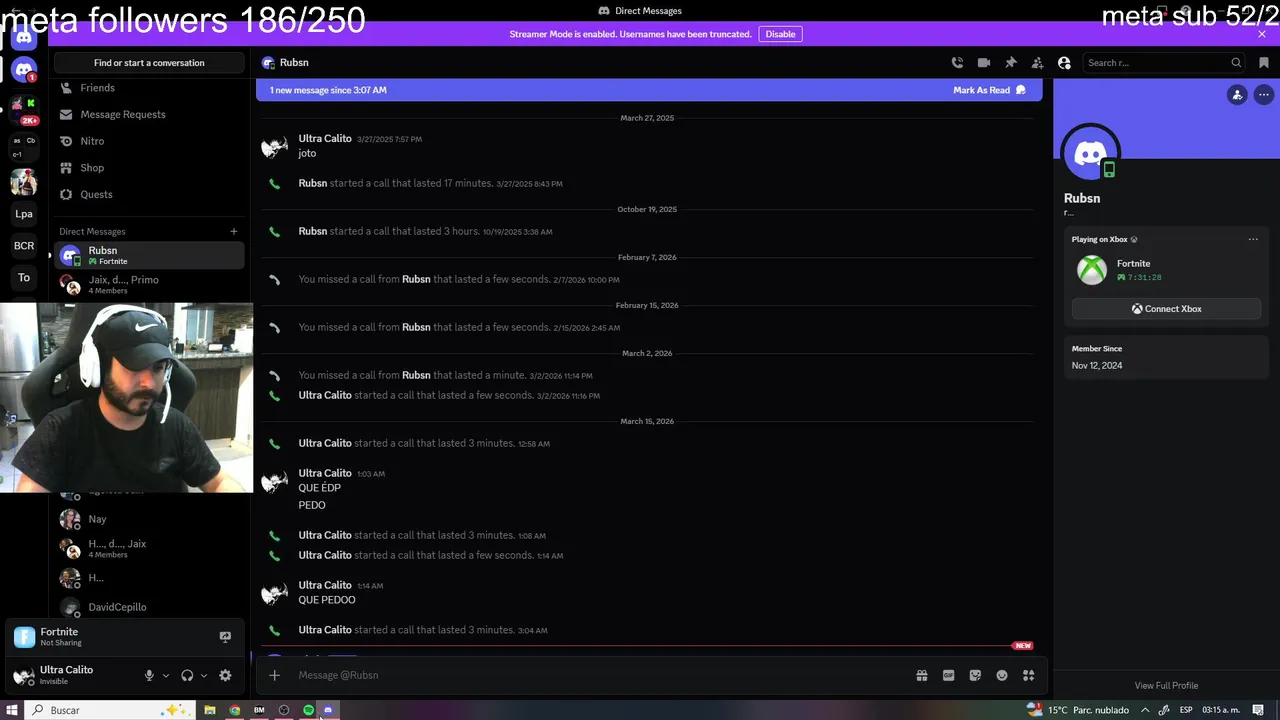Viewport: 1280px width, 720px height.
Task: Share Fortnite screen icon
Action: click(225, 637)
